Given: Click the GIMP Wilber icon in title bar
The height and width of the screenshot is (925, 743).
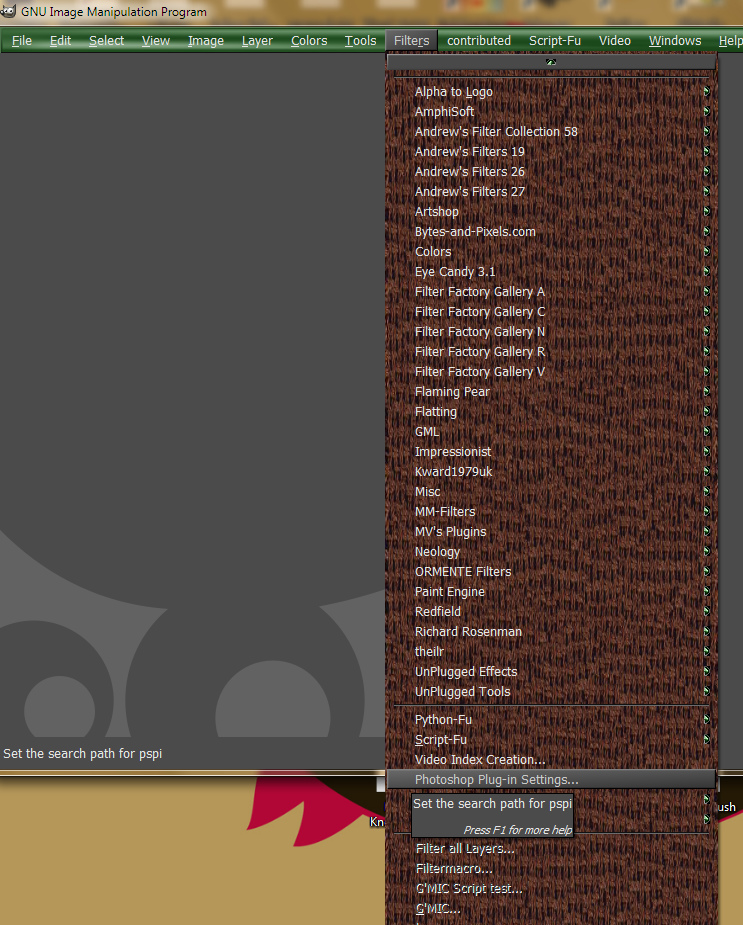Looking at the screenshot, I should pyautogui.click(x=8, y=11).
